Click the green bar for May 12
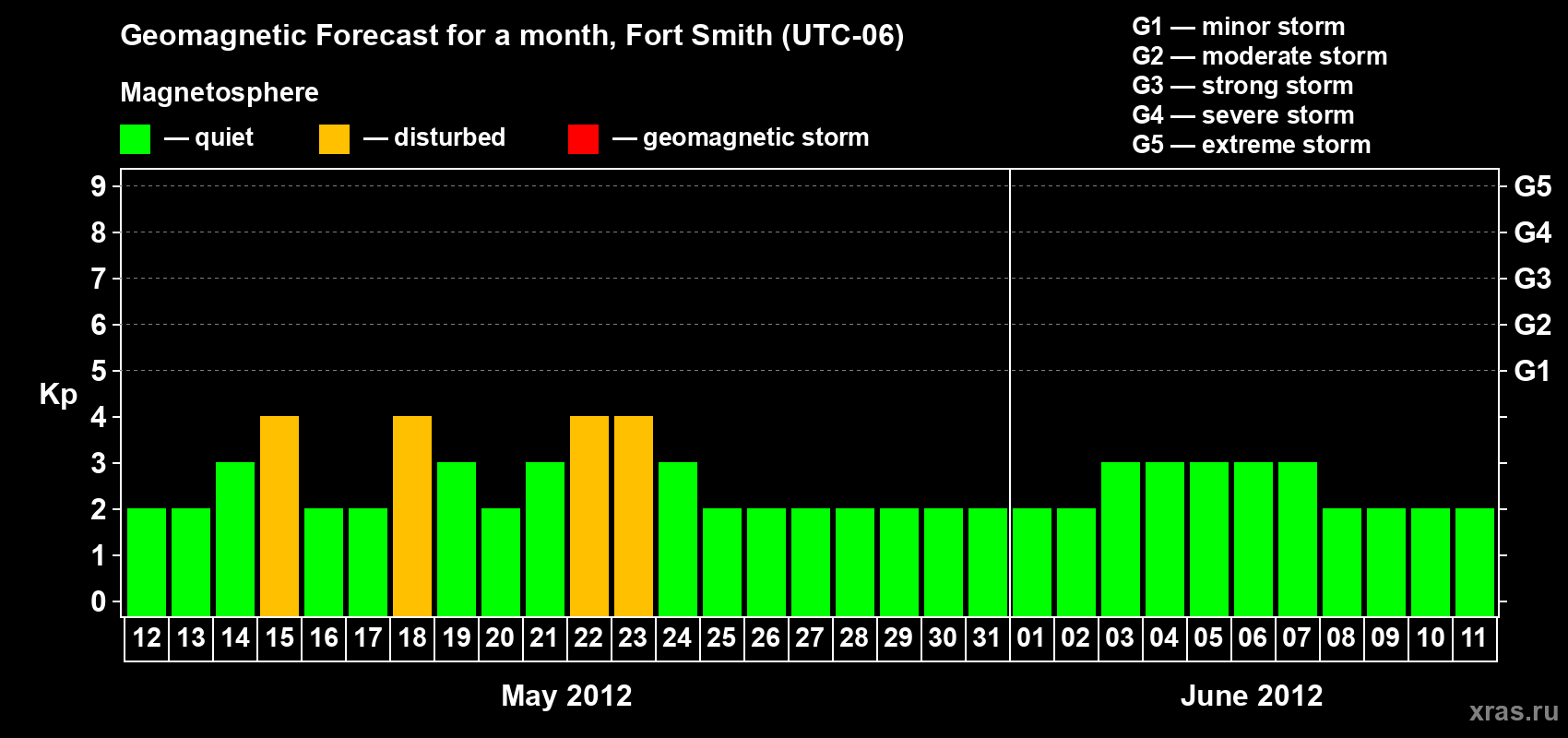Image resolution: width=1568 pixels, height=738 pixels. (x=147, y=563)
